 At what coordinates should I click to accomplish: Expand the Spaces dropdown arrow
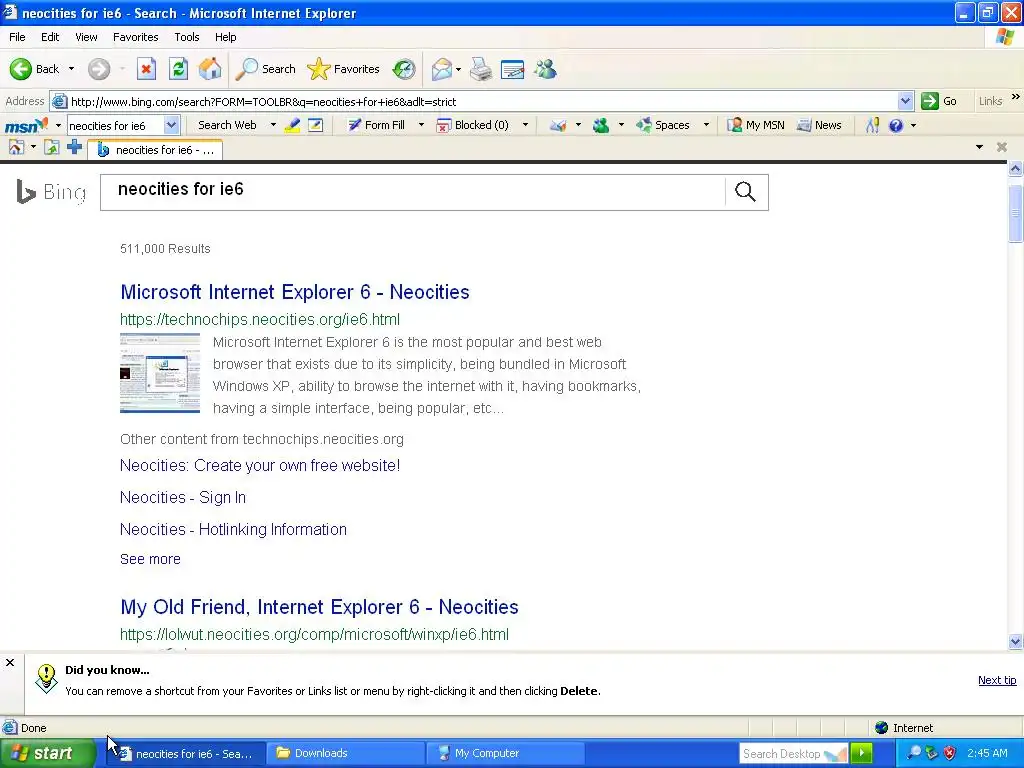pos(706,125)
